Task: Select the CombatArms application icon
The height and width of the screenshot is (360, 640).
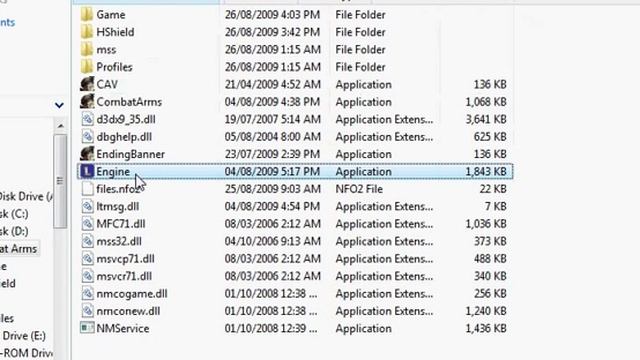Action: [87, 102]
